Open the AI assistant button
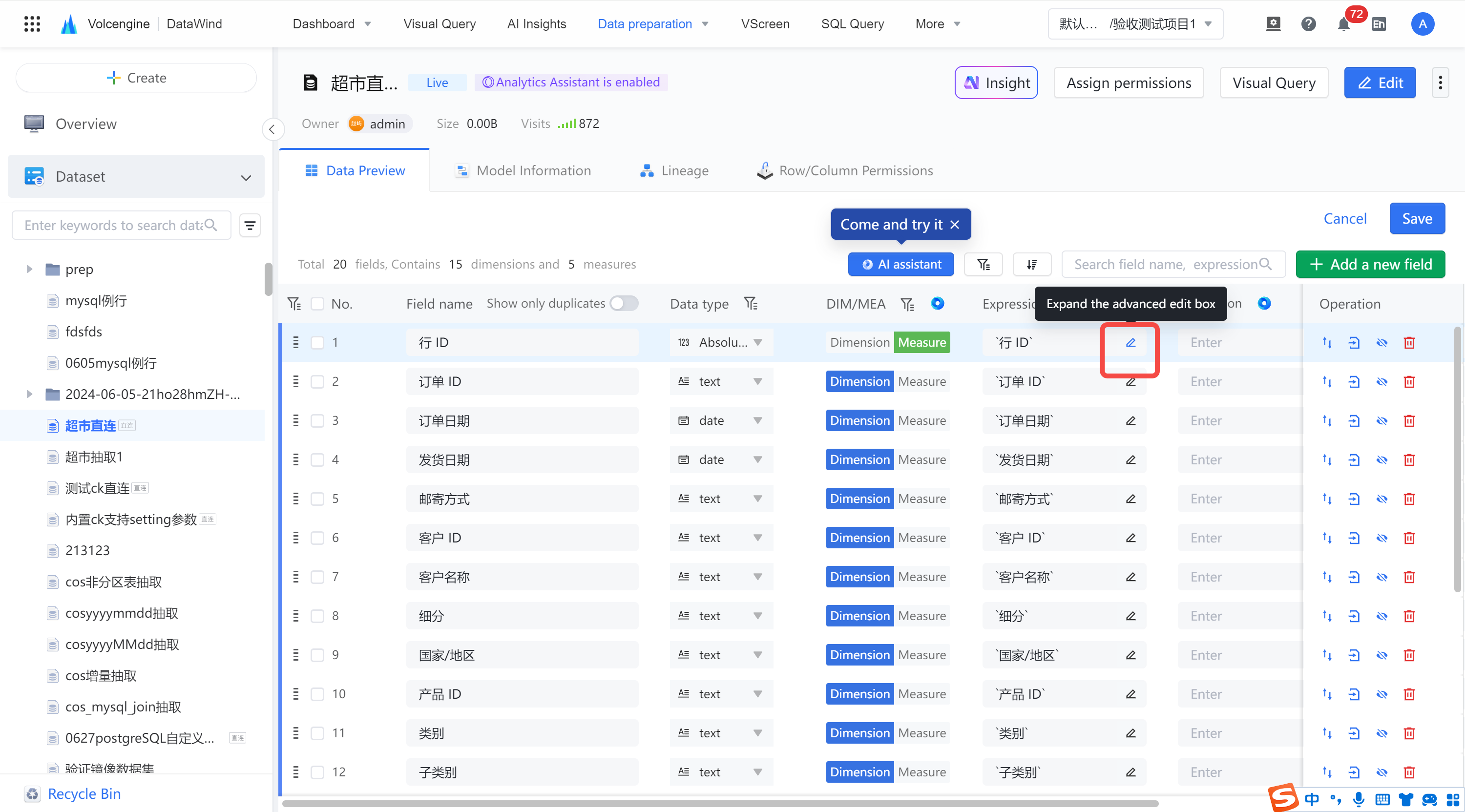This screenshot has height=812, width=1465. pyautogui.click(x=901, y=265)
